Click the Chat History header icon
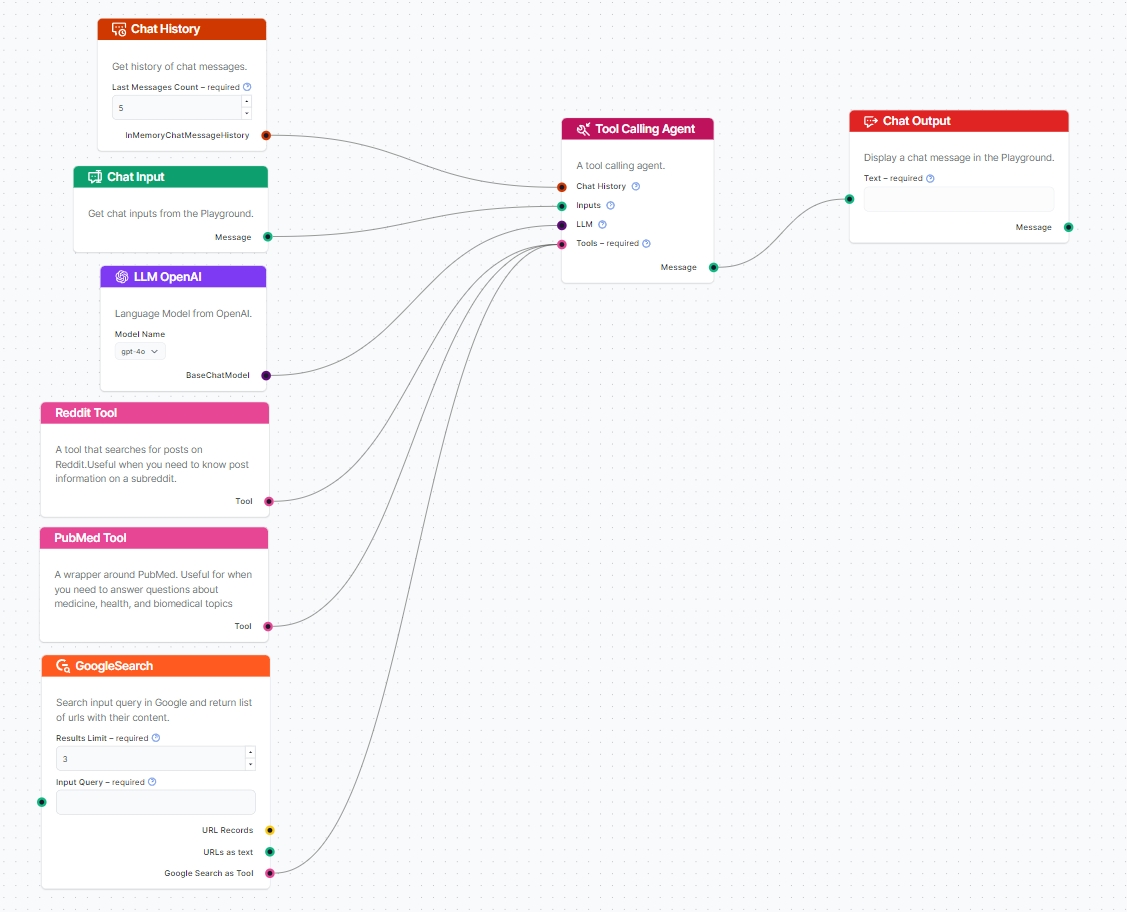The image size is (1127, 912). click(118, 29)
